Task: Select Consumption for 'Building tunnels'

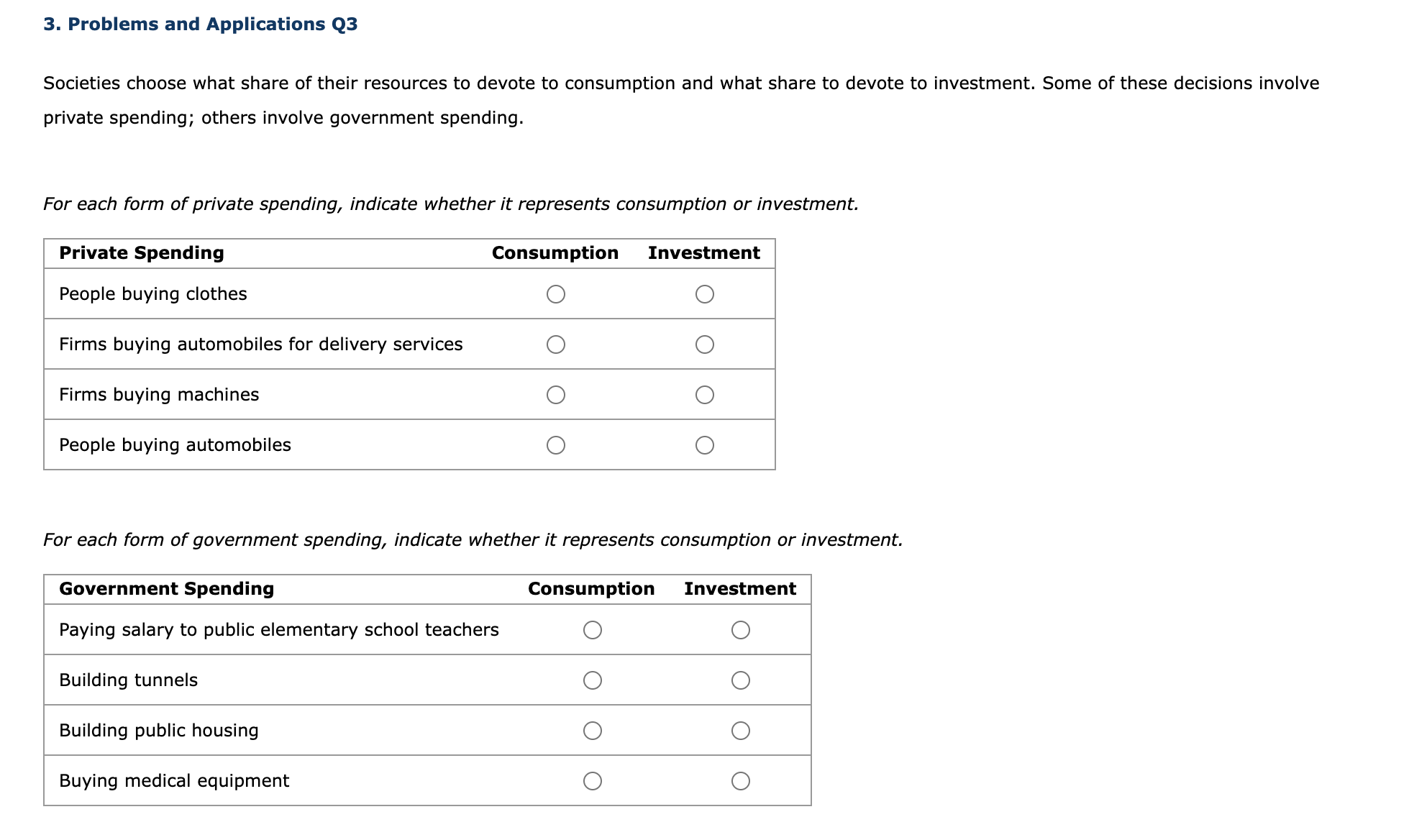Action: tap(593, 680)
